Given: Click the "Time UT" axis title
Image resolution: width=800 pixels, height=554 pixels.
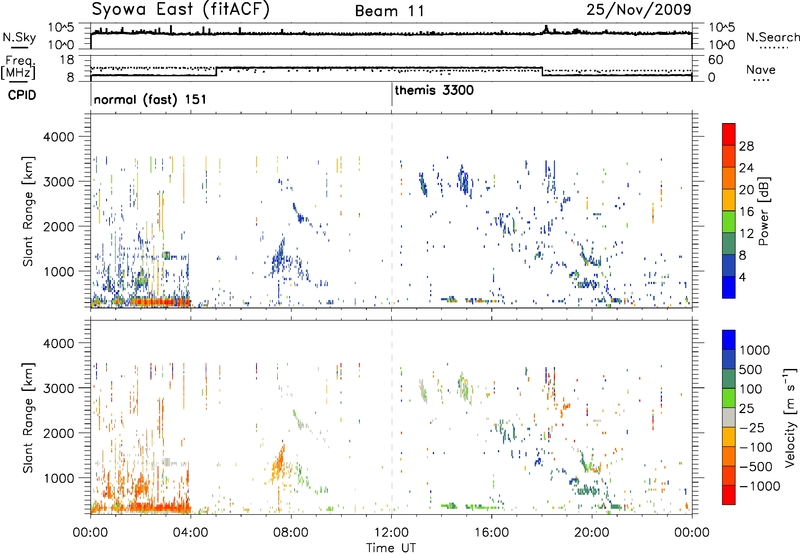Looking at the screenshot, I should pyautogui.click(x=391, y=548).
